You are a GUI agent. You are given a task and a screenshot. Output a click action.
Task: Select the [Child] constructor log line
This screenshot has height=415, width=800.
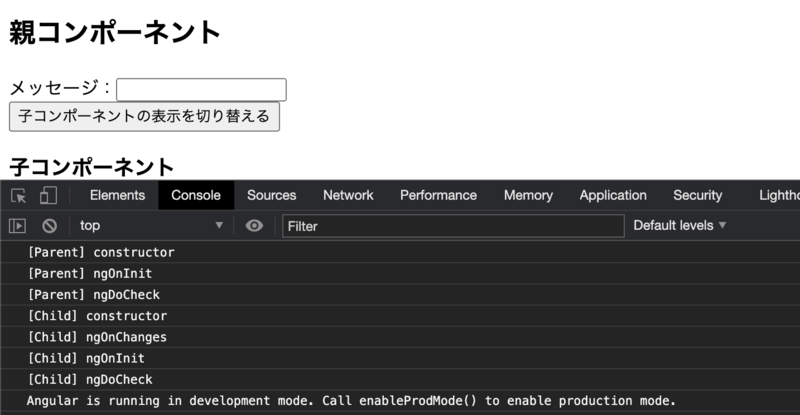(x=400, y=316)
